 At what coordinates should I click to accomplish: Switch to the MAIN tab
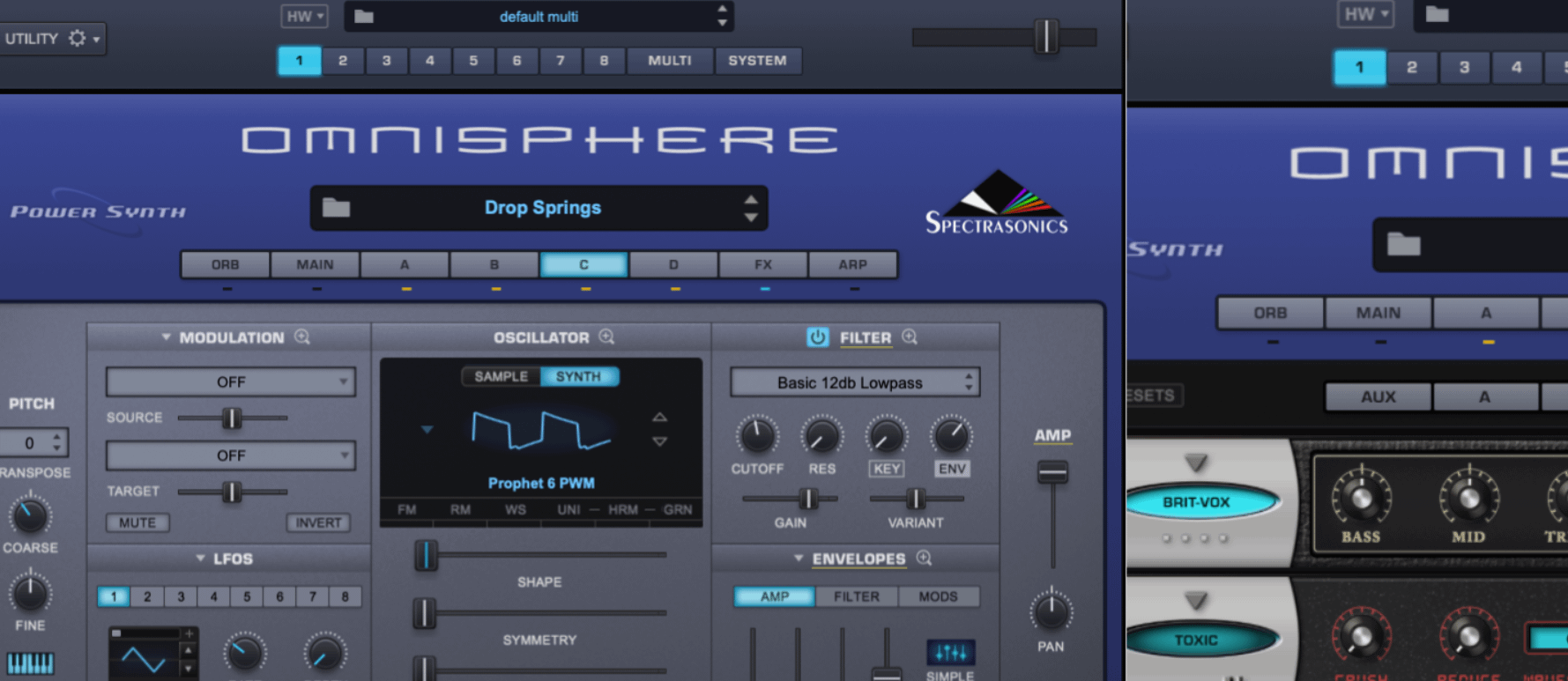click(315, 264)
